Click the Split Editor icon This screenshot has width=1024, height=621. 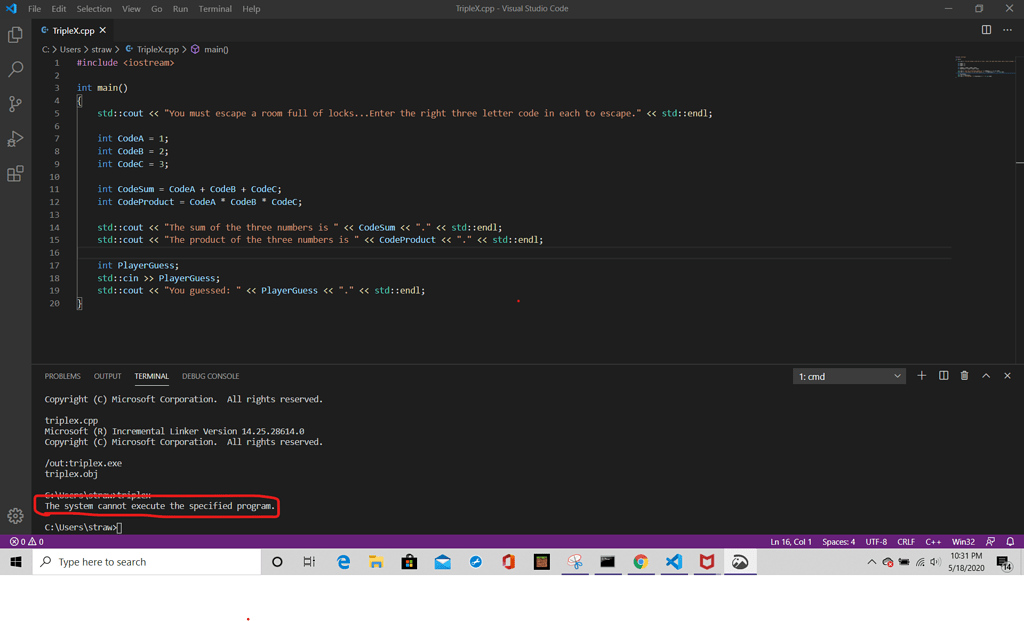pyautogui.click(x=986, y=30)
